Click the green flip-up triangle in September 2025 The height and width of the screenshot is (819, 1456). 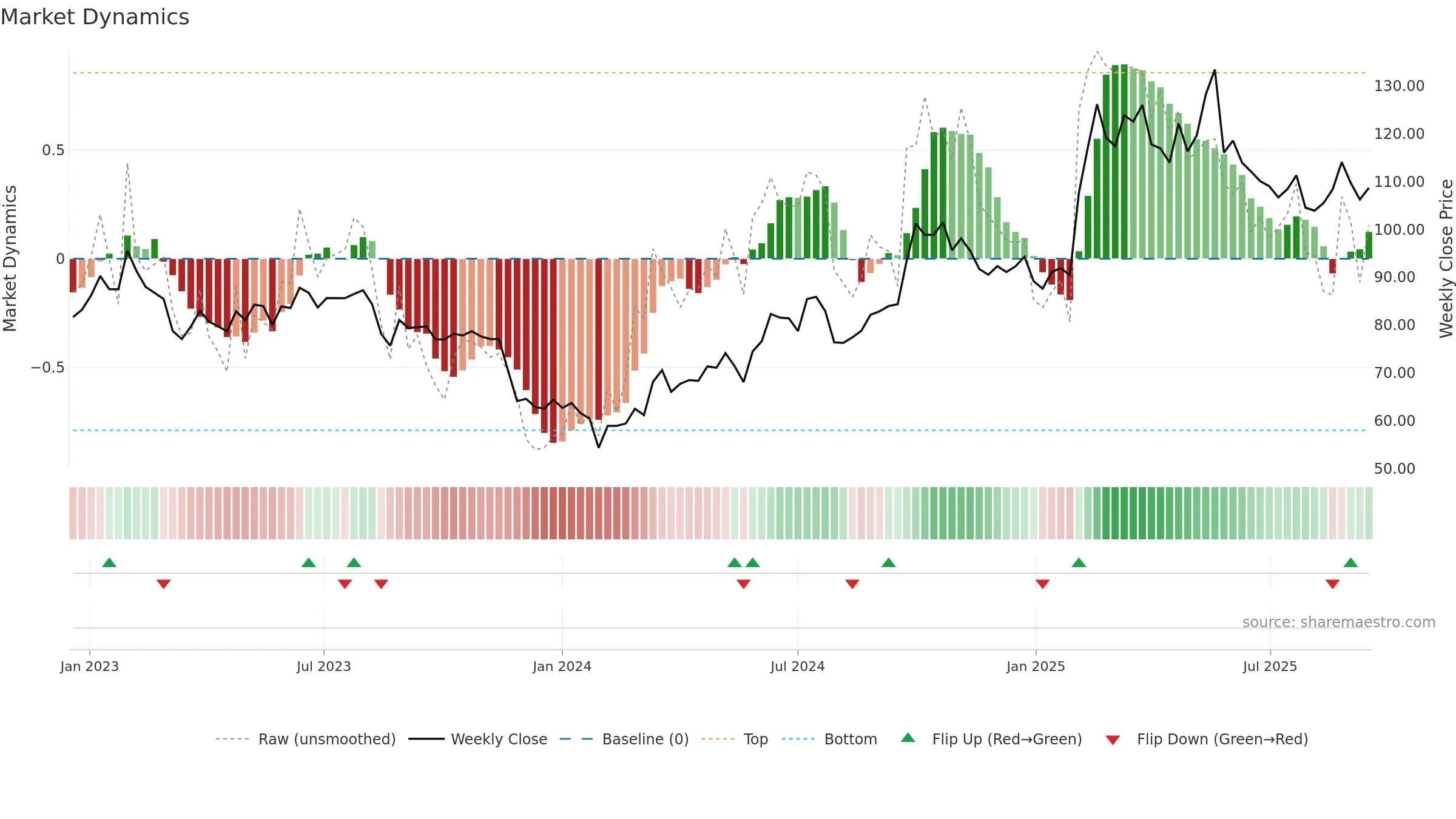(1350, 563)
